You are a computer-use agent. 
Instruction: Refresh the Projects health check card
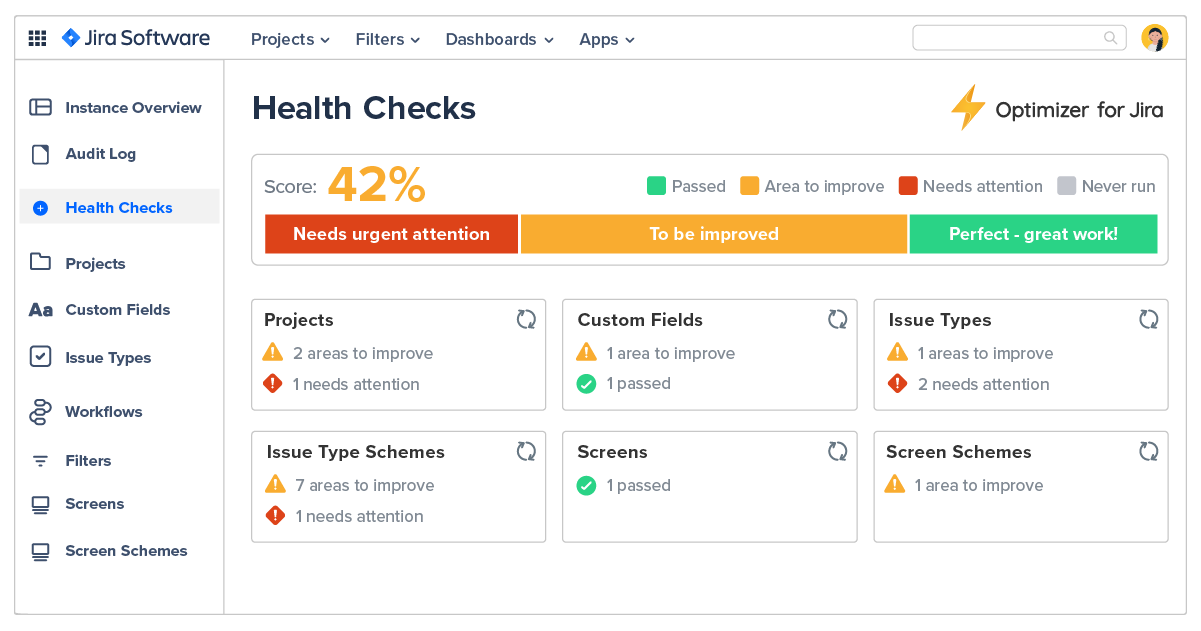[x=526, y=319]
